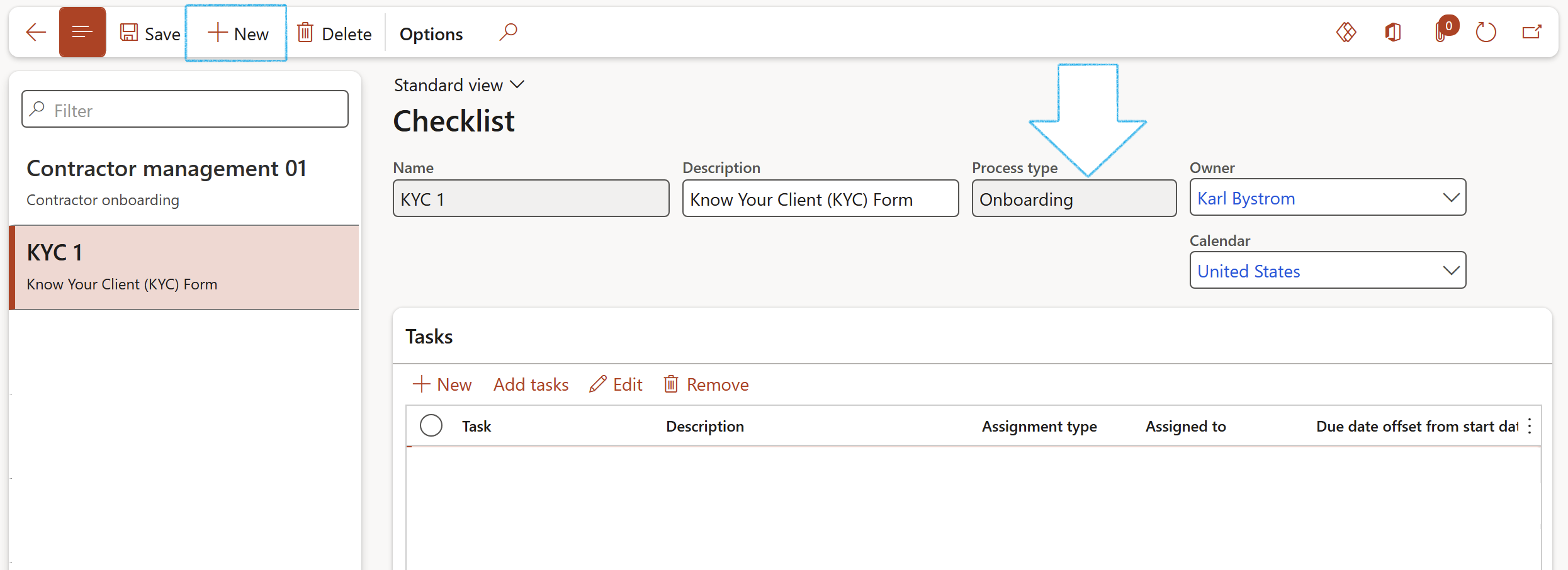The width and height of the screenshot is (1568, 570).
Task: Open form in new window icon
Action: (x=1531, y=32)
